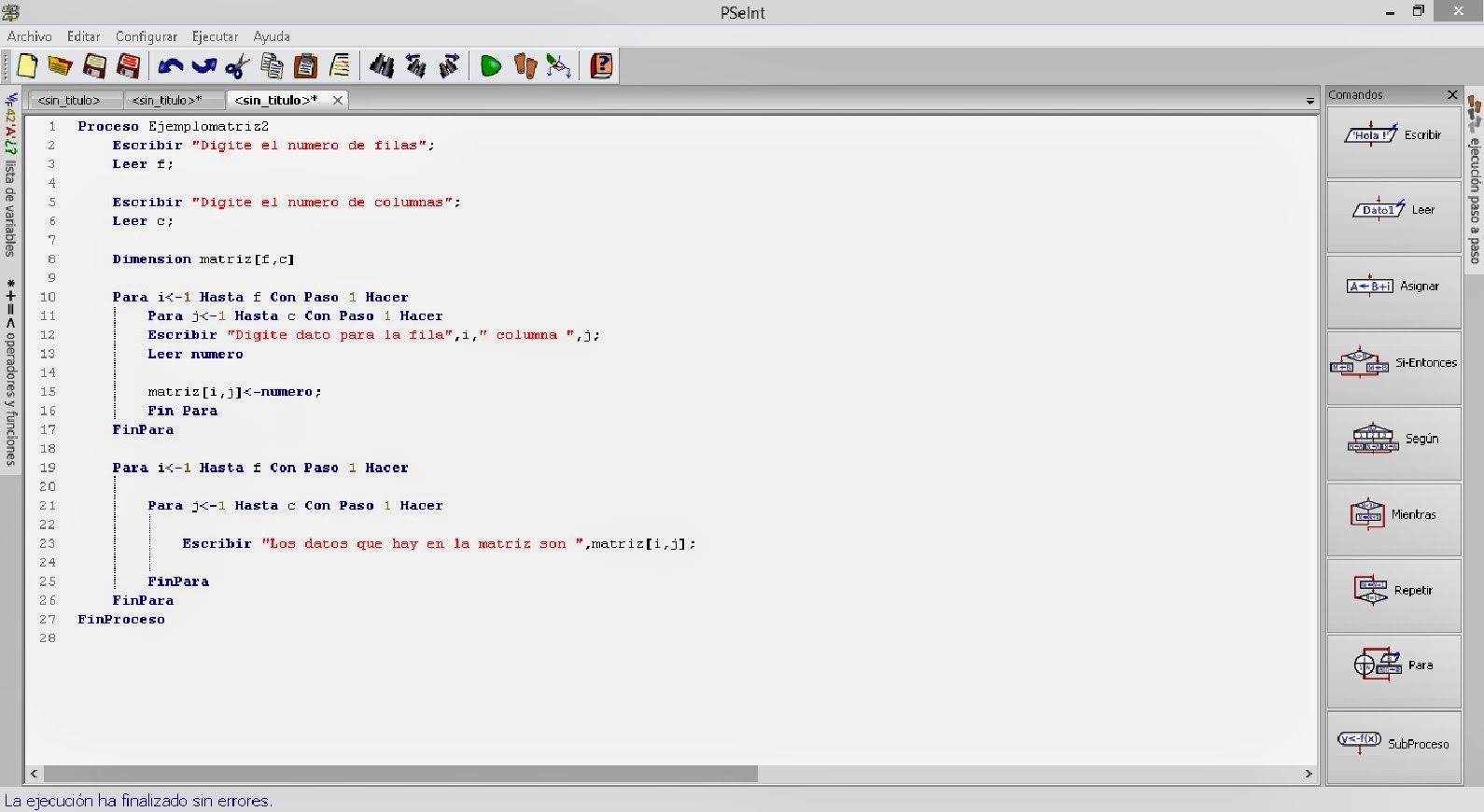Screen dimensions: 1484x812
Task: Minimize the PSeInt window
Action: [1390, 11]
